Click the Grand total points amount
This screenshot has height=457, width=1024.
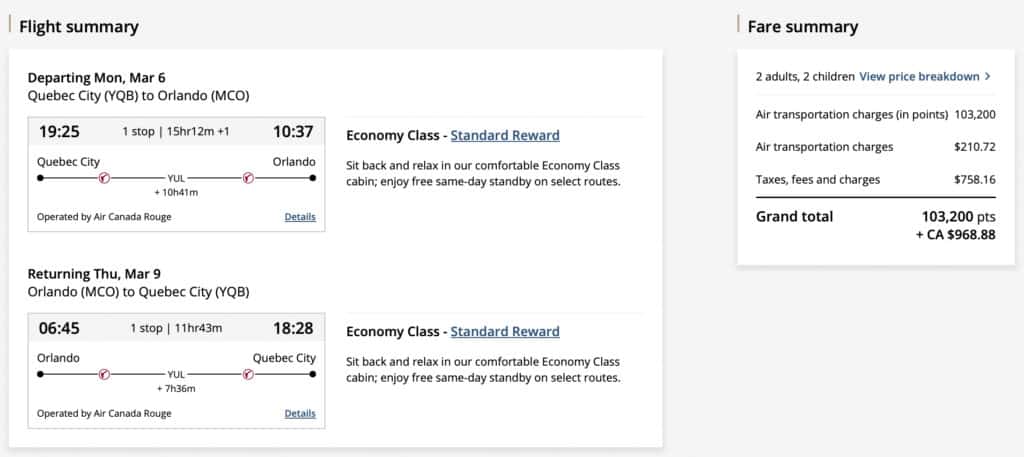point(958,216)
